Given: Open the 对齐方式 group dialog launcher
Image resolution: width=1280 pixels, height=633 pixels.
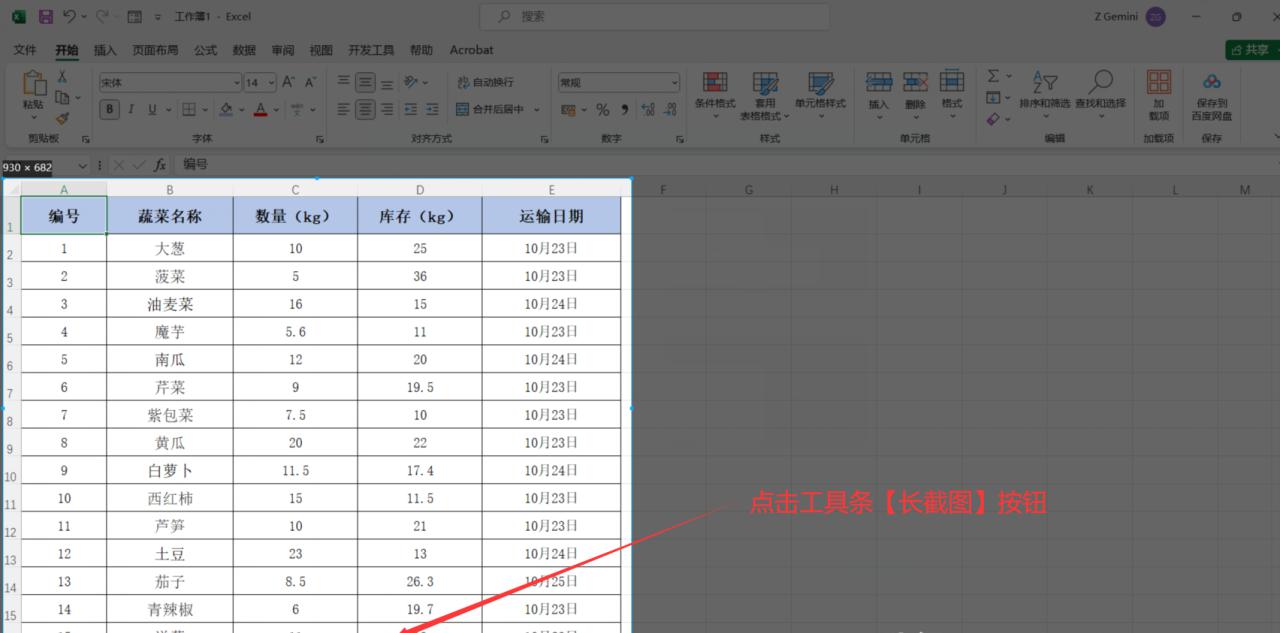Looking at the screenshot, I should coord(545,139).
